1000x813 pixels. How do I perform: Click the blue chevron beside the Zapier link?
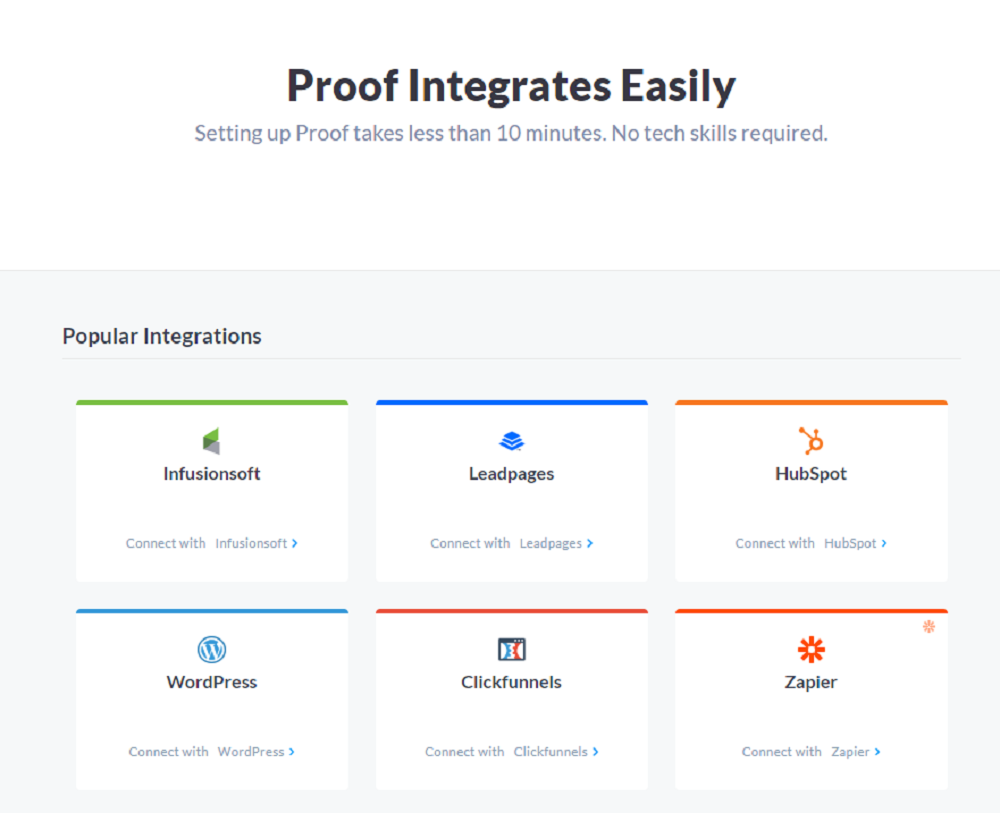(878, 751)
